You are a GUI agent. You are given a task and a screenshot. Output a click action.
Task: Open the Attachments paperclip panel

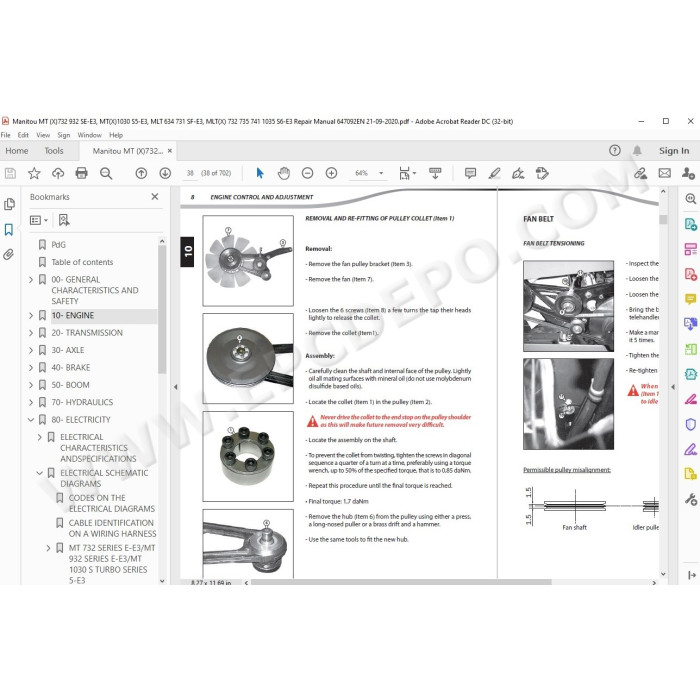pos(9,254)
